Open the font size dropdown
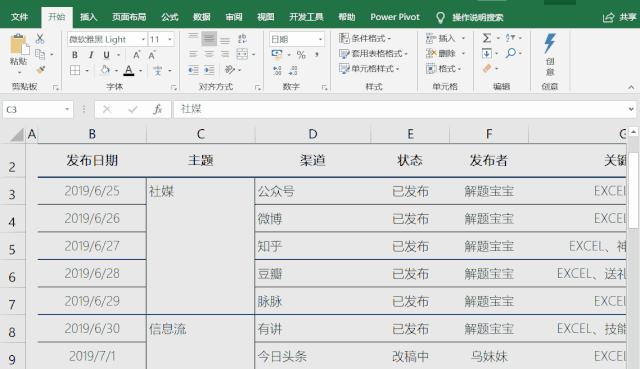640x369 pixels. pyautogui.click(x=170, y=39)
